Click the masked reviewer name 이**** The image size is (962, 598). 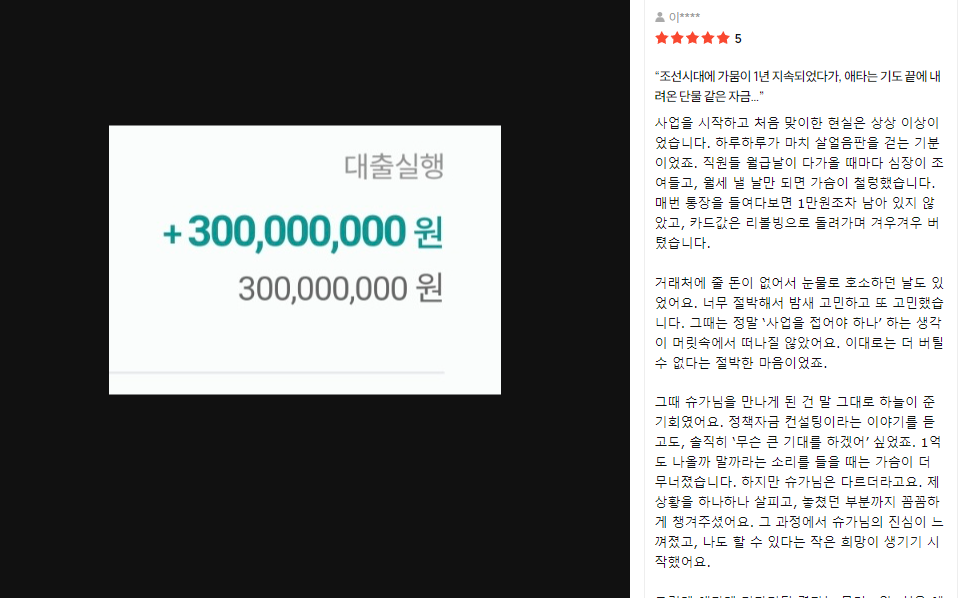tap(684, 17)
